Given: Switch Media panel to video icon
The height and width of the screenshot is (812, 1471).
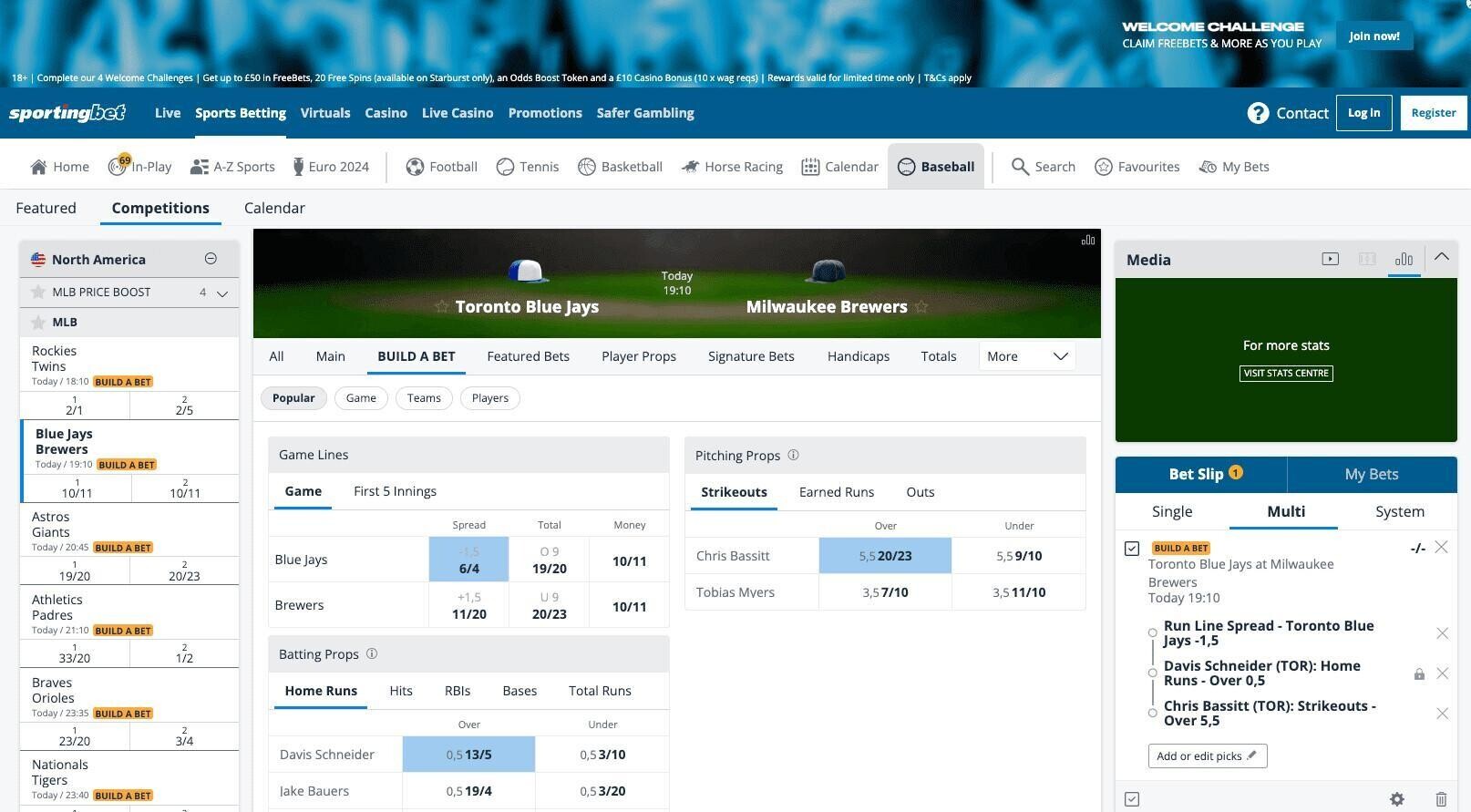Looking at the screenshot, I should point(1331,259).
